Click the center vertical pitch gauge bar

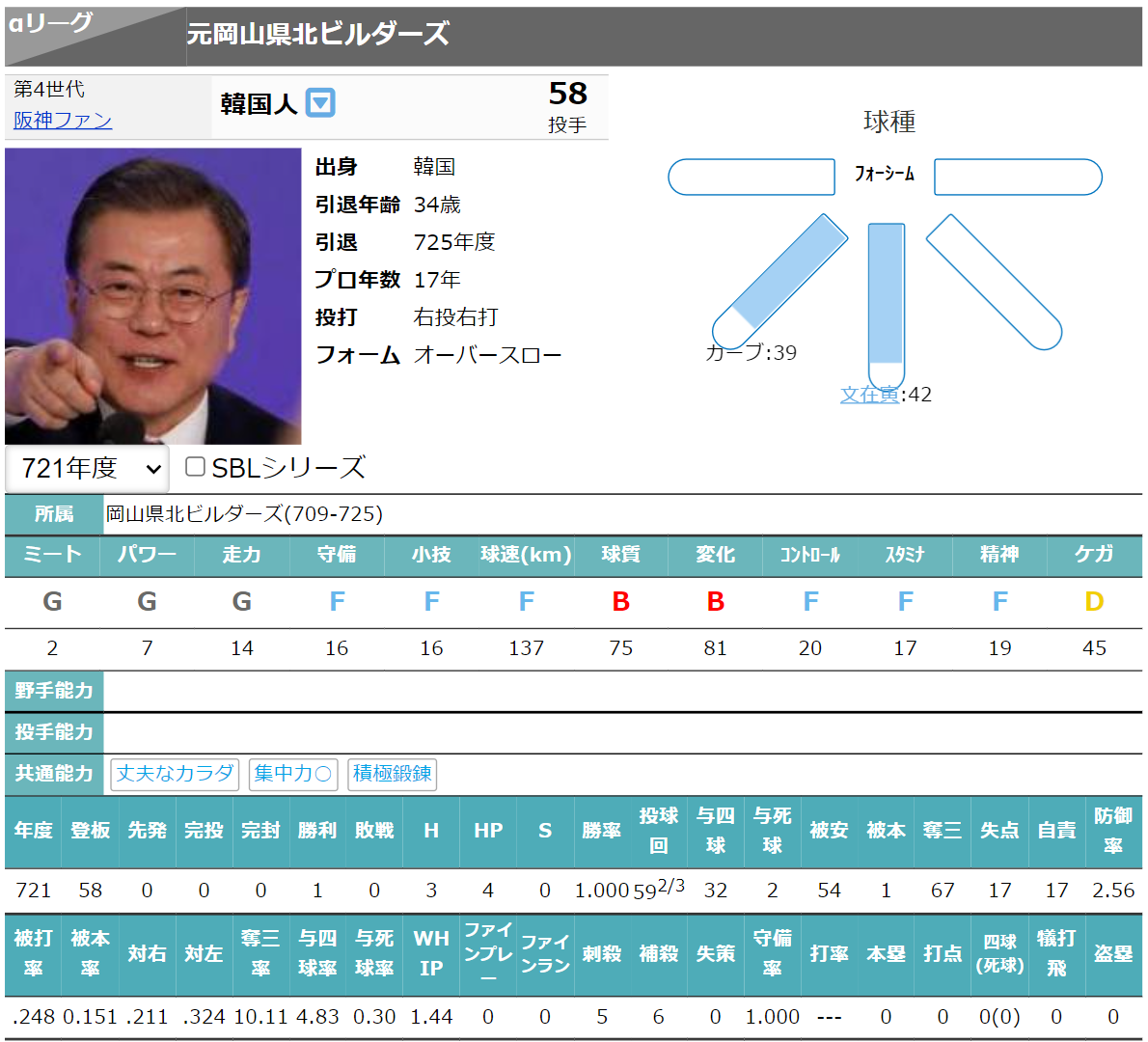click(886, 304)
